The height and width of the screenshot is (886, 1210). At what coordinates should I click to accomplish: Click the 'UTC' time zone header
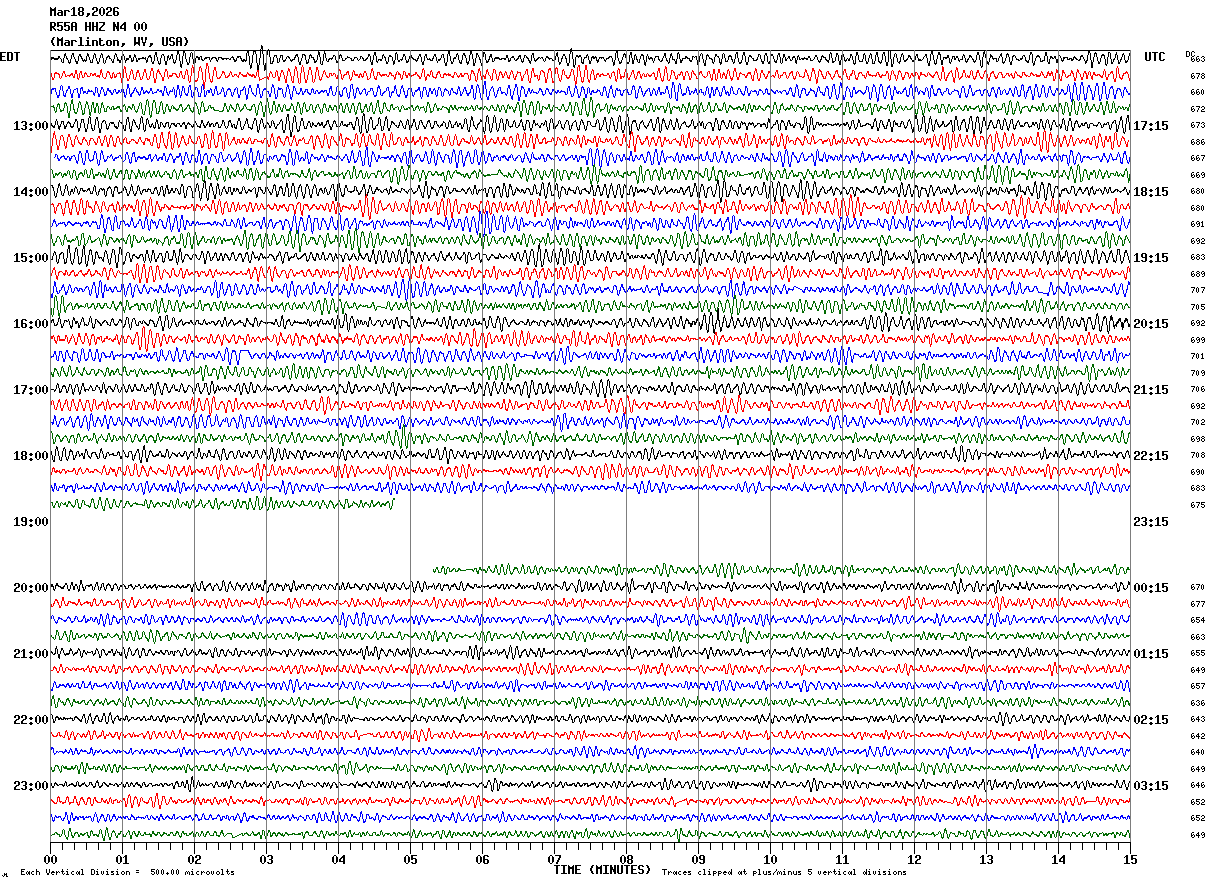(1155, 57)
